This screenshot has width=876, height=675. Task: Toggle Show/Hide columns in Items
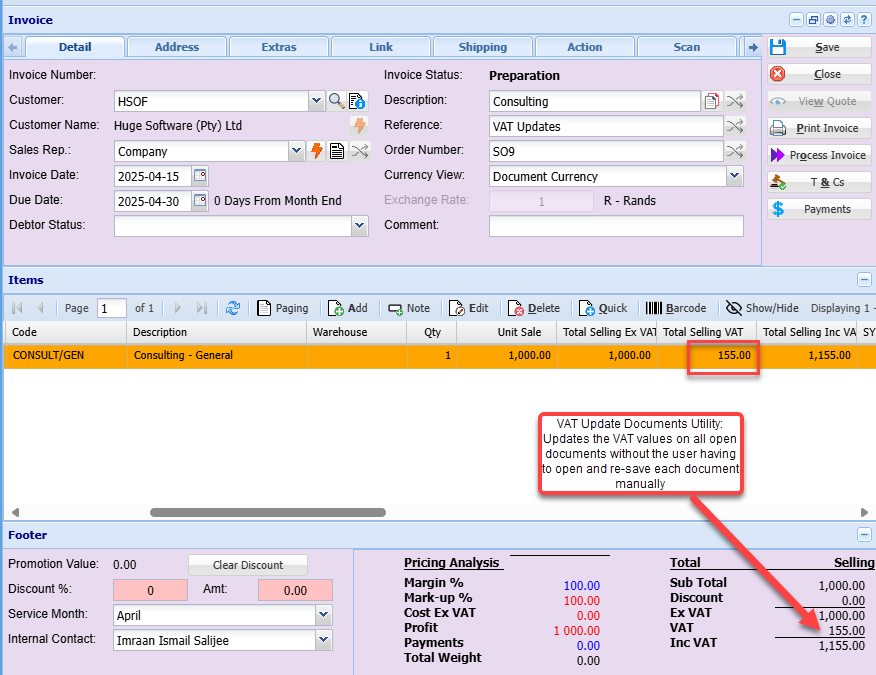(762, 309)
